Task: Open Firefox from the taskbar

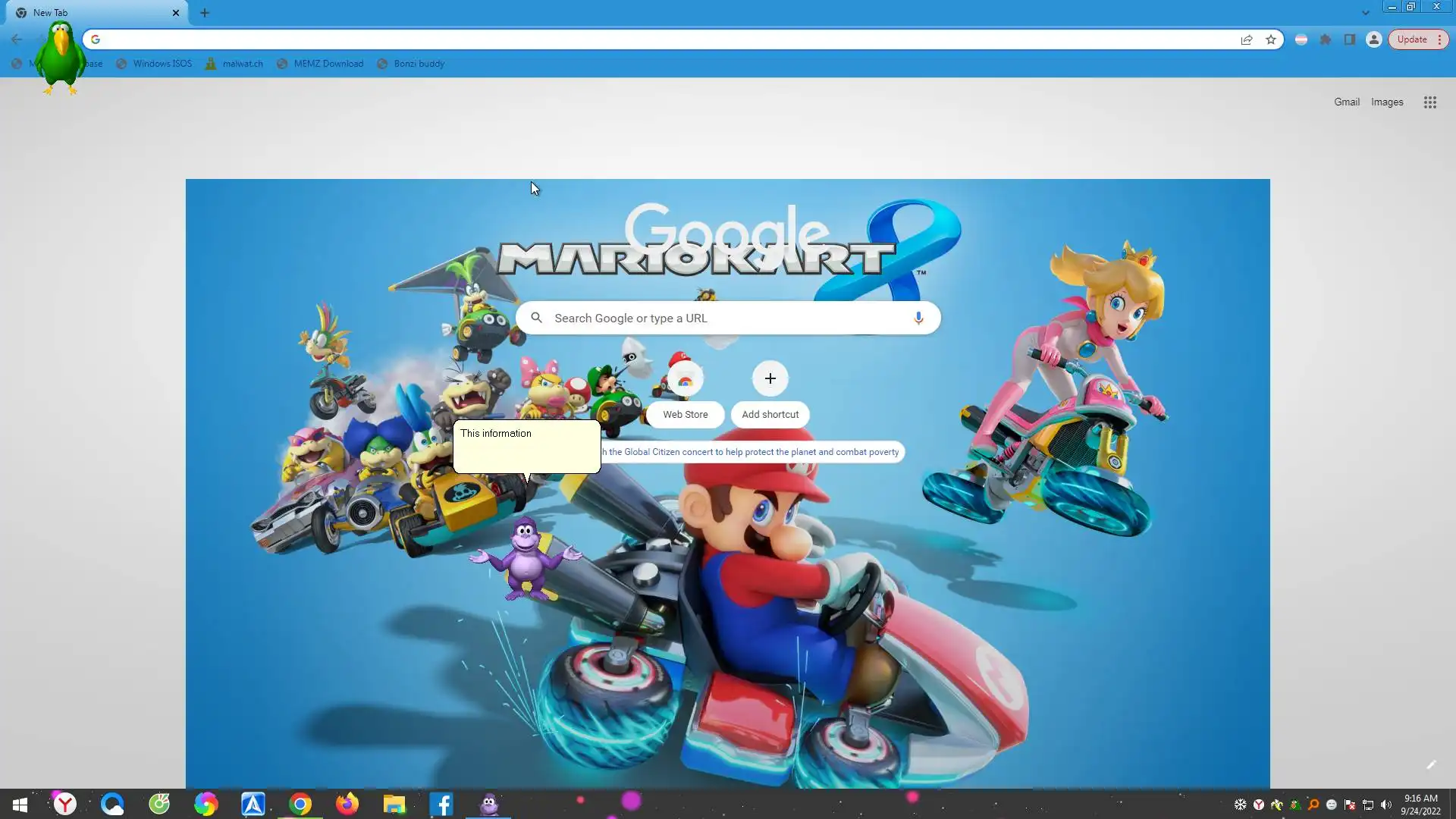Action: (347, 804)
